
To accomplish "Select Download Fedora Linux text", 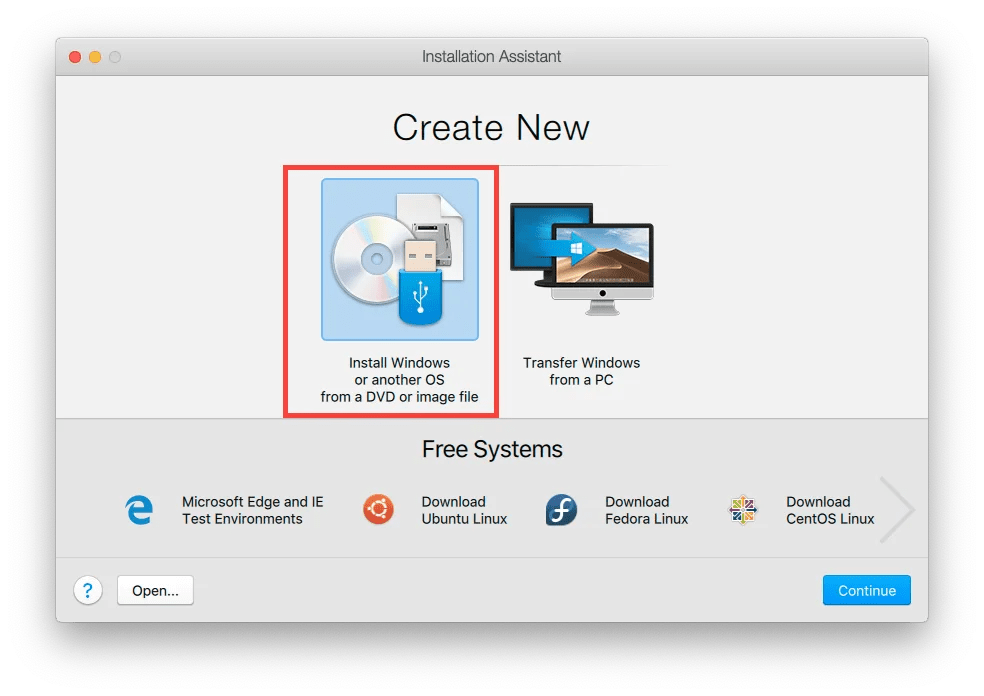I will pos(646,510).
